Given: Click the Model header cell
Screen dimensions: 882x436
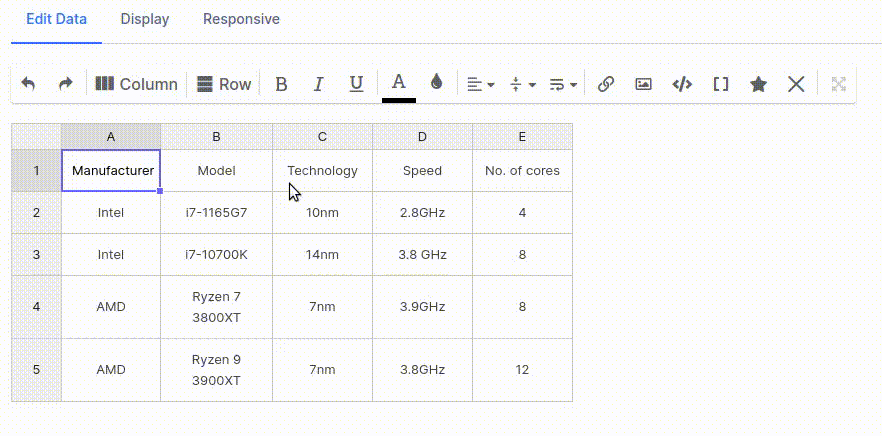Looking at the screenshot, I should [217, 170].
